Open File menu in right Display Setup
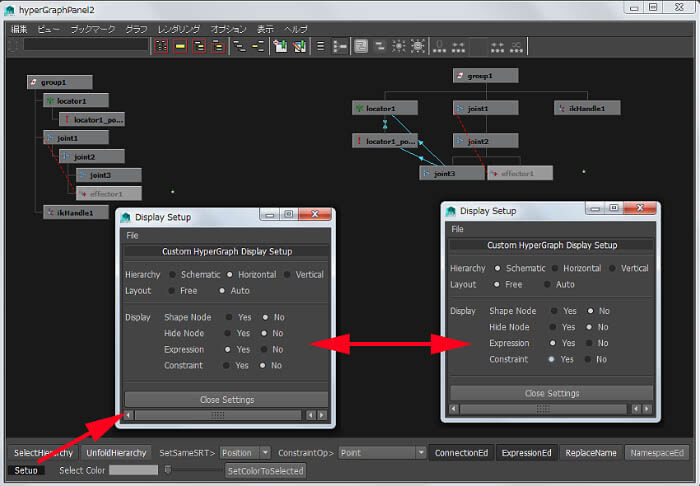700x486 pixels. tap(457, 229)
